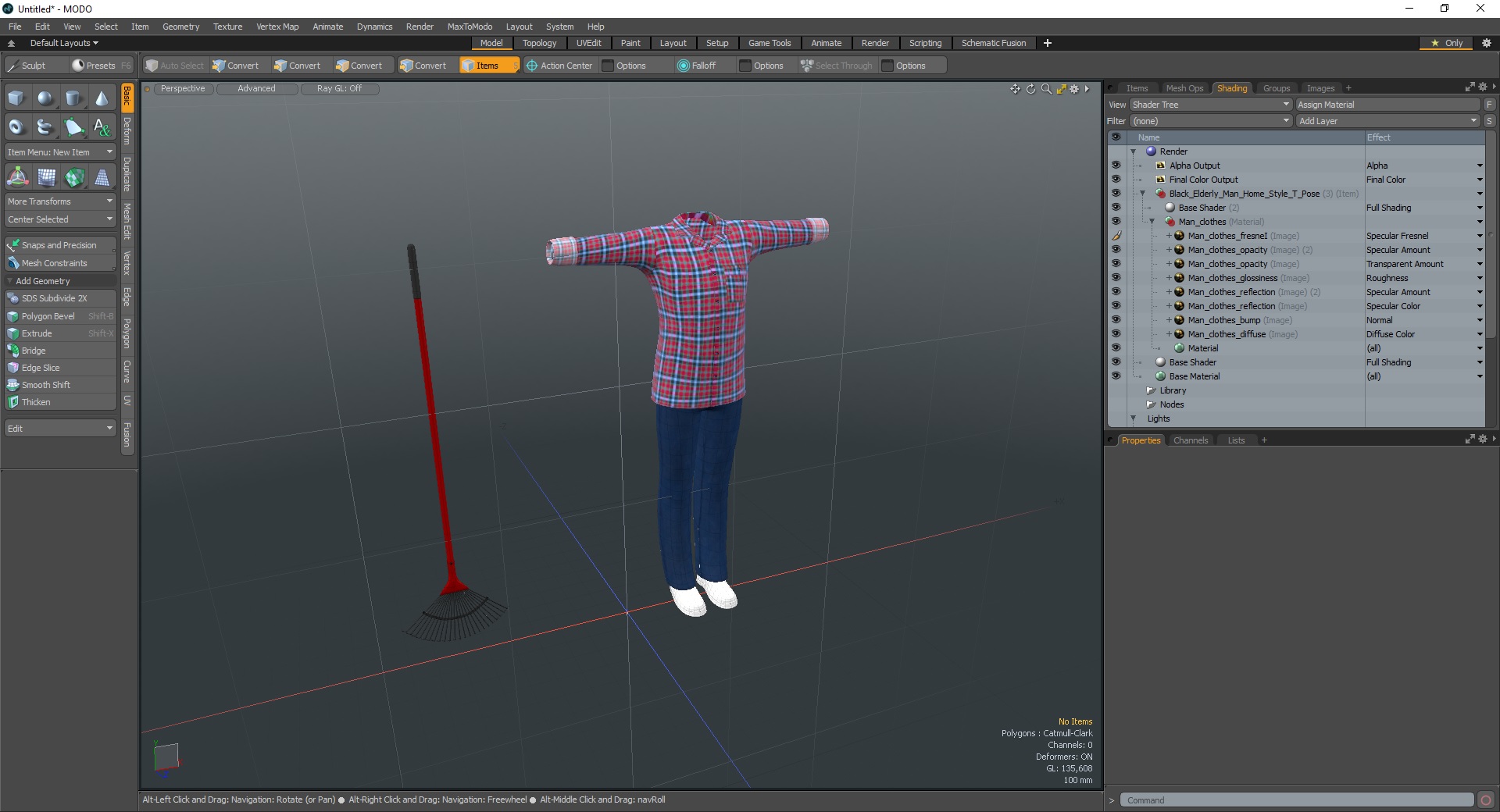Activate the taper grid tool icon
This screenshot has width=1500, height=812.
[102, 177]
